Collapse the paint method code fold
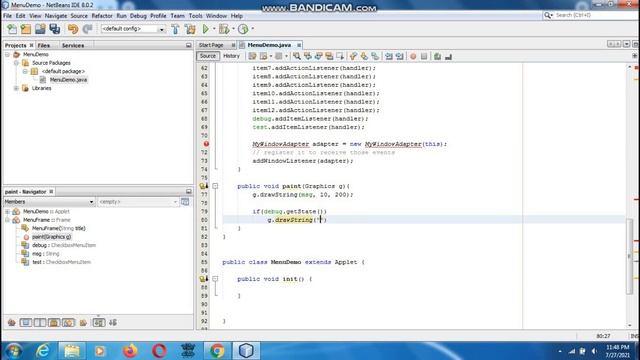Image resolution: width=640 pixels, height=360 pixels. (x=215, y=186)
